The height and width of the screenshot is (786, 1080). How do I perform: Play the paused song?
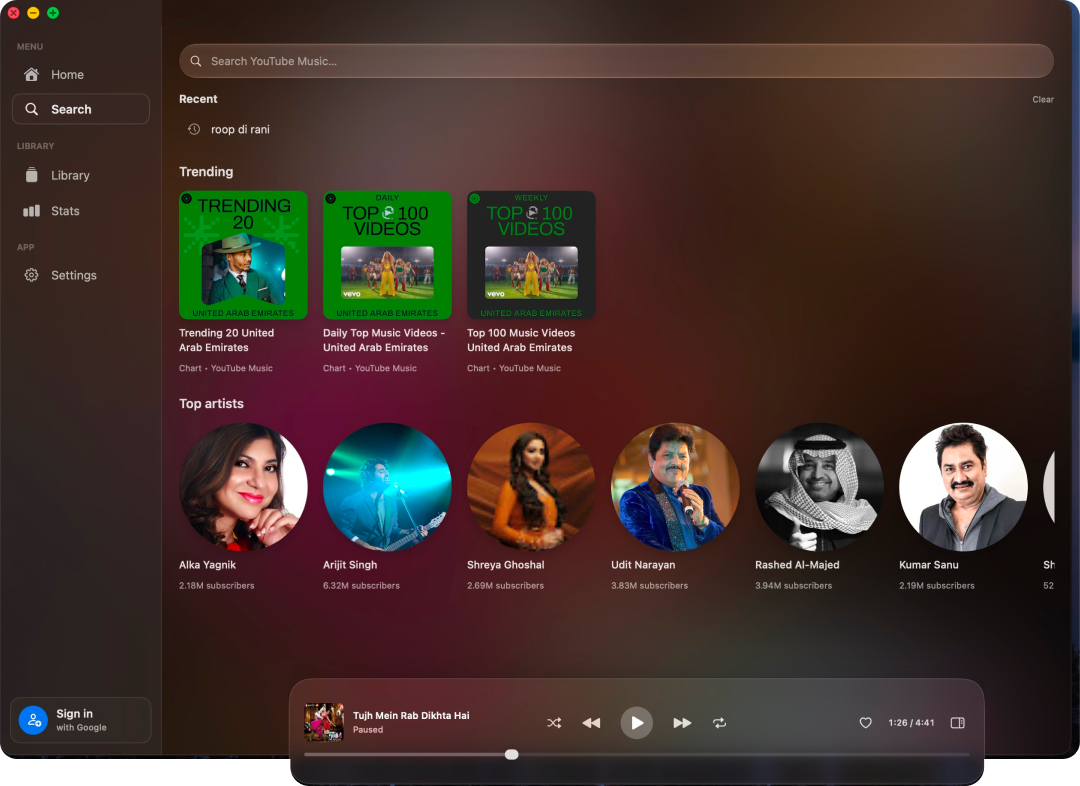[636, 723]
